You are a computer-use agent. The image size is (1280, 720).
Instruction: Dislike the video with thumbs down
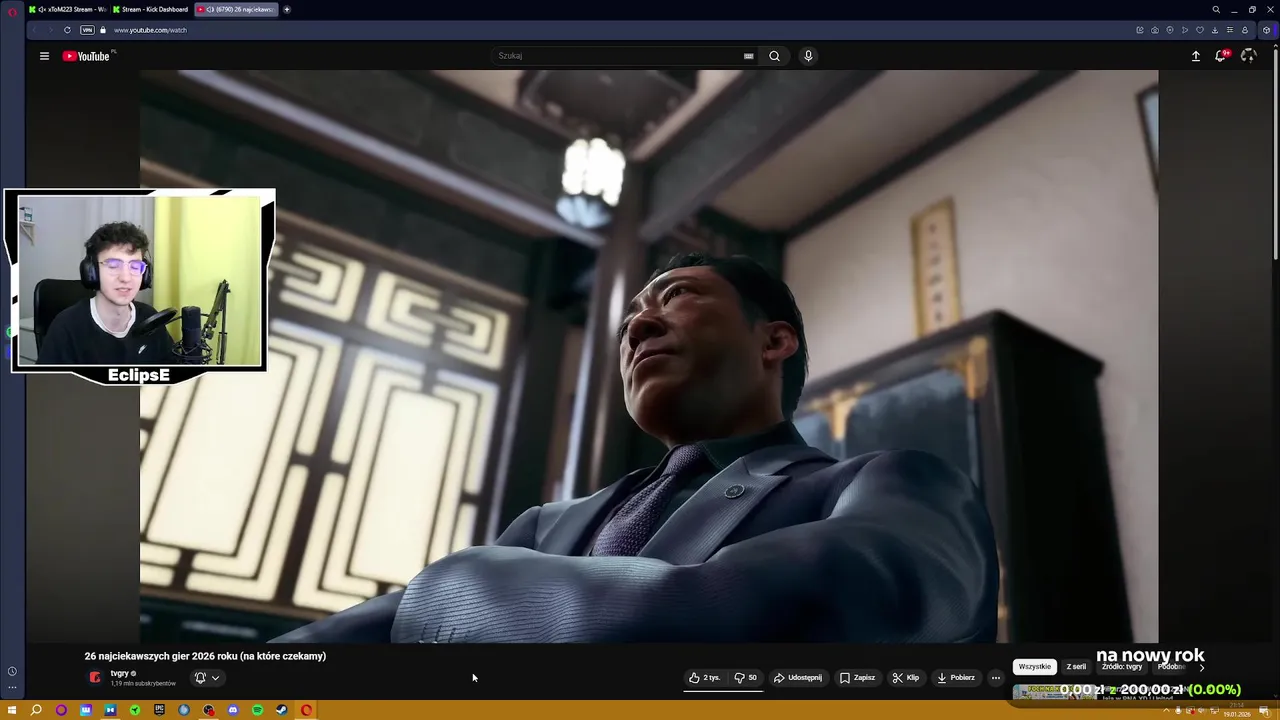[746, 678]
